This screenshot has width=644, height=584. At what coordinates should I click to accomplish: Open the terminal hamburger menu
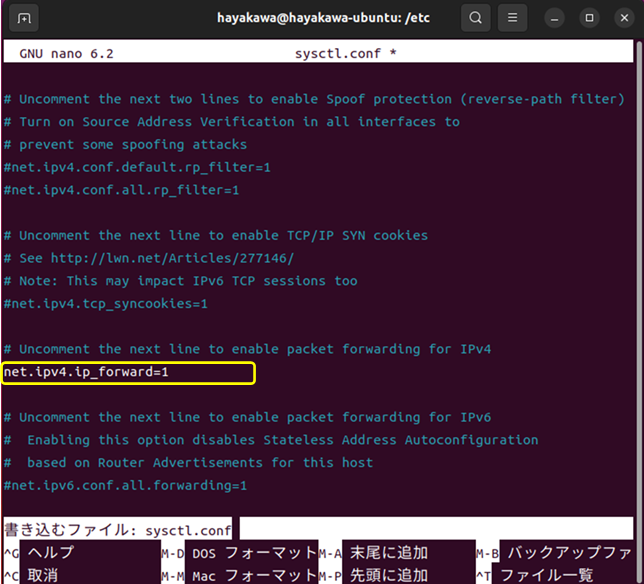(512, 18)
